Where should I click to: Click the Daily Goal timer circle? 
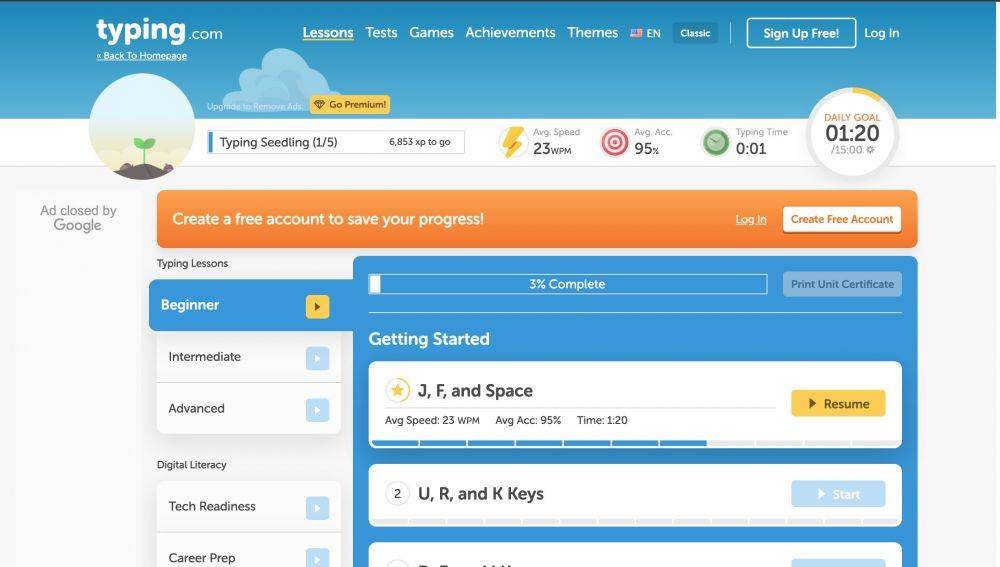(852, 133)
